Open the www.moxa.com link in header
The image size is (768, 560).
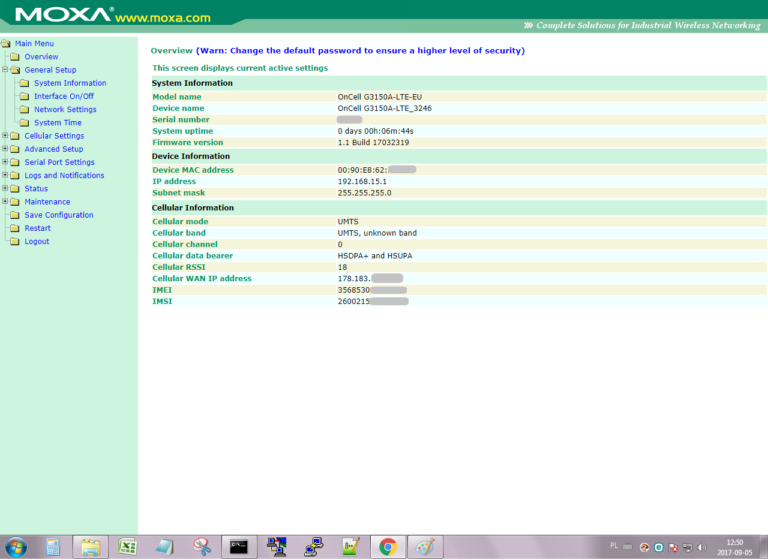pos(163,18)
